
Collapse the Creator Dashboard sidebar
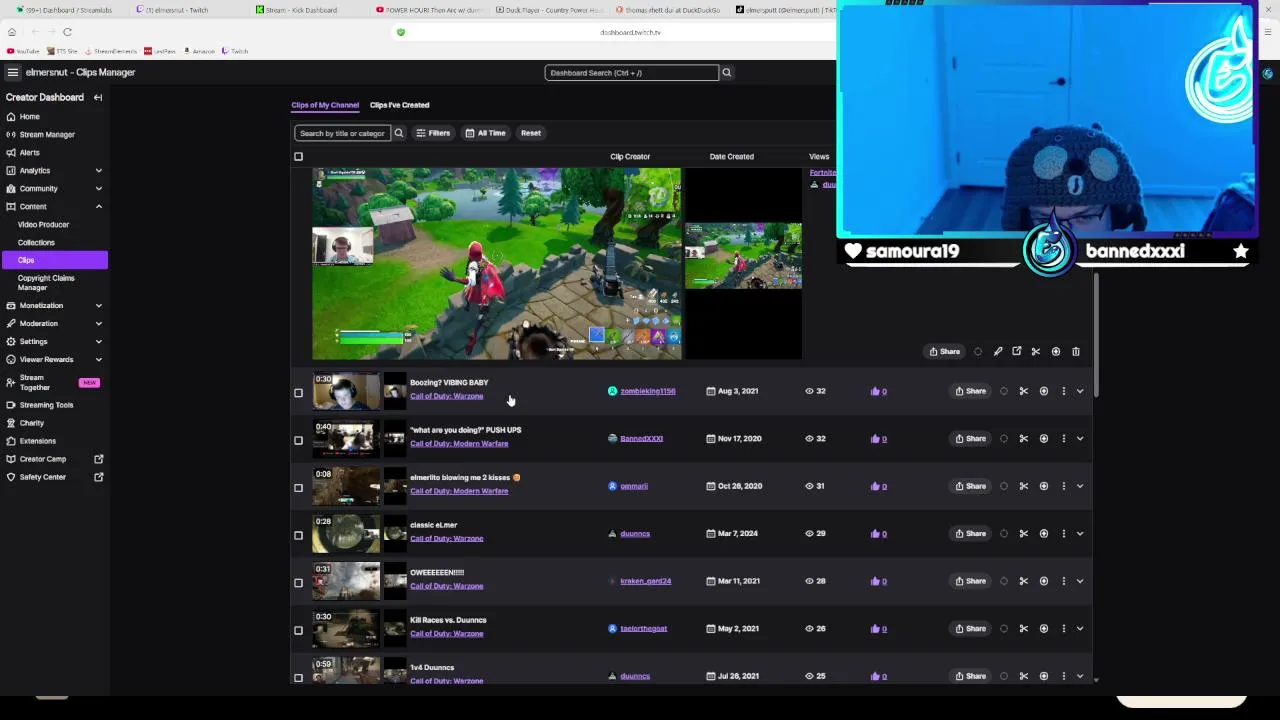pyautogui.click(x=98, y=97)
